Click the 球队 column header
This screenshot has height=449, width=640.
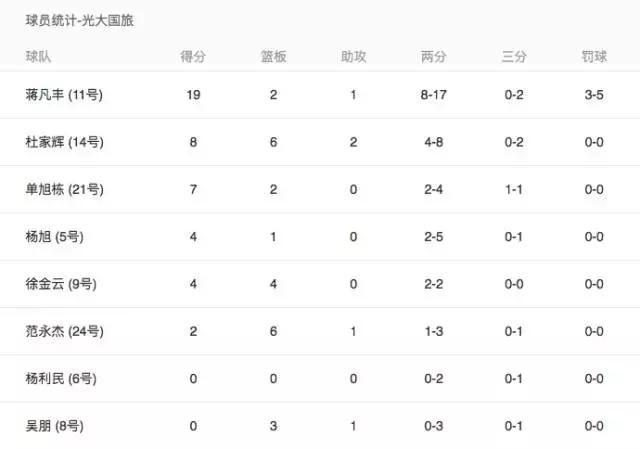39,57
